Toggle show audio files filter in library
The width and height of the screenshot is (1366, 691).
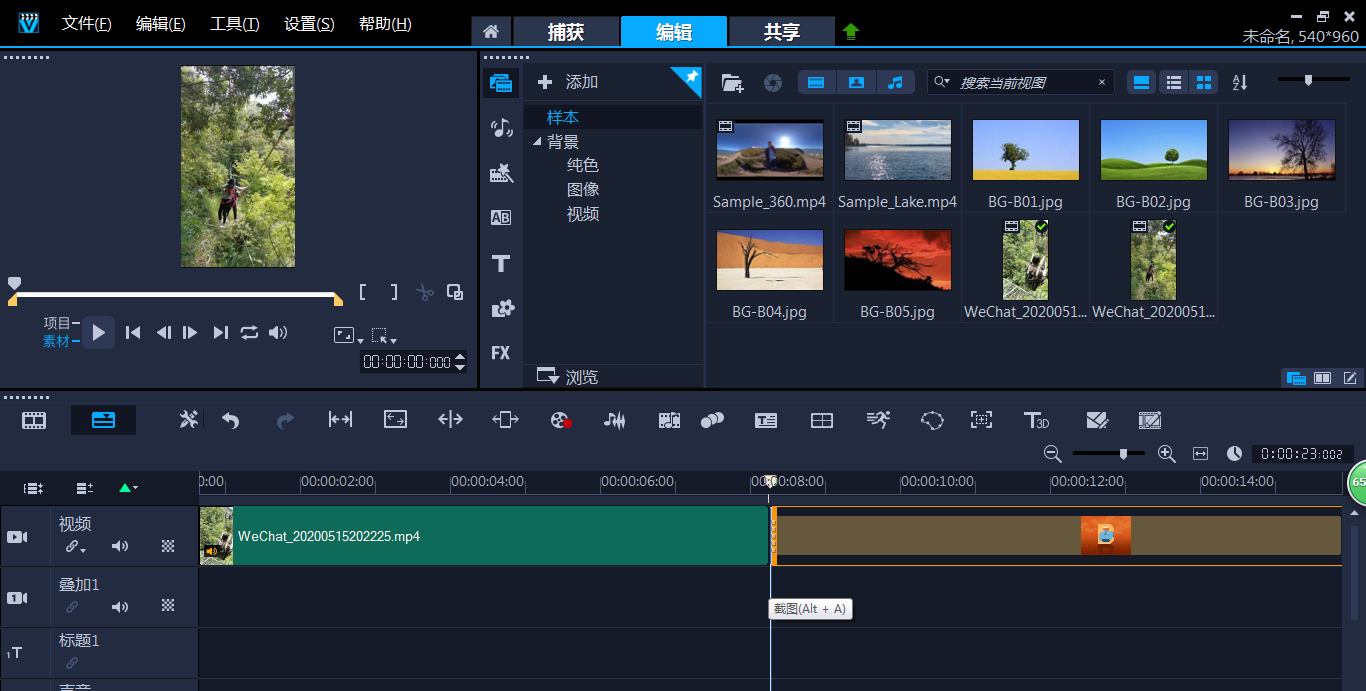pos(895,82)
